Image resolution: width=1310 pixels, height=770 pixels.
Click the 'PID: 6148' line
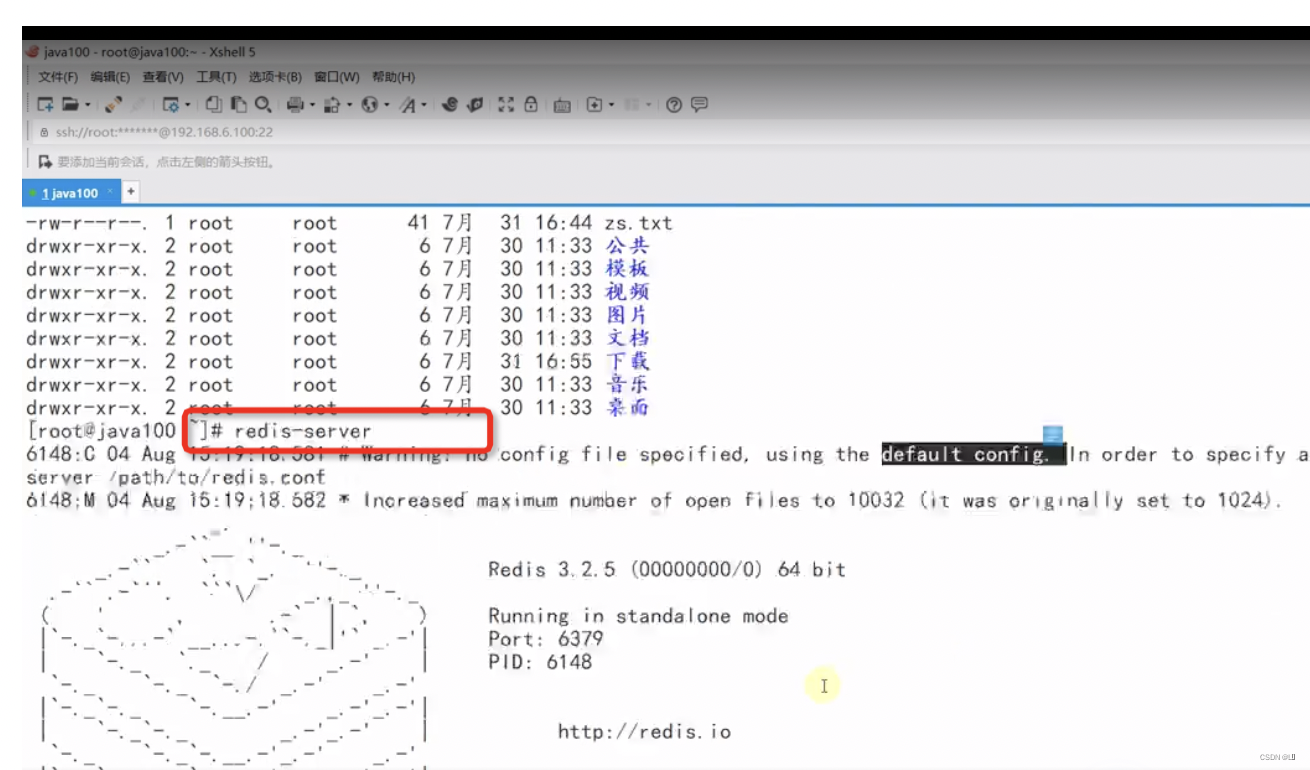coord(540,661)
